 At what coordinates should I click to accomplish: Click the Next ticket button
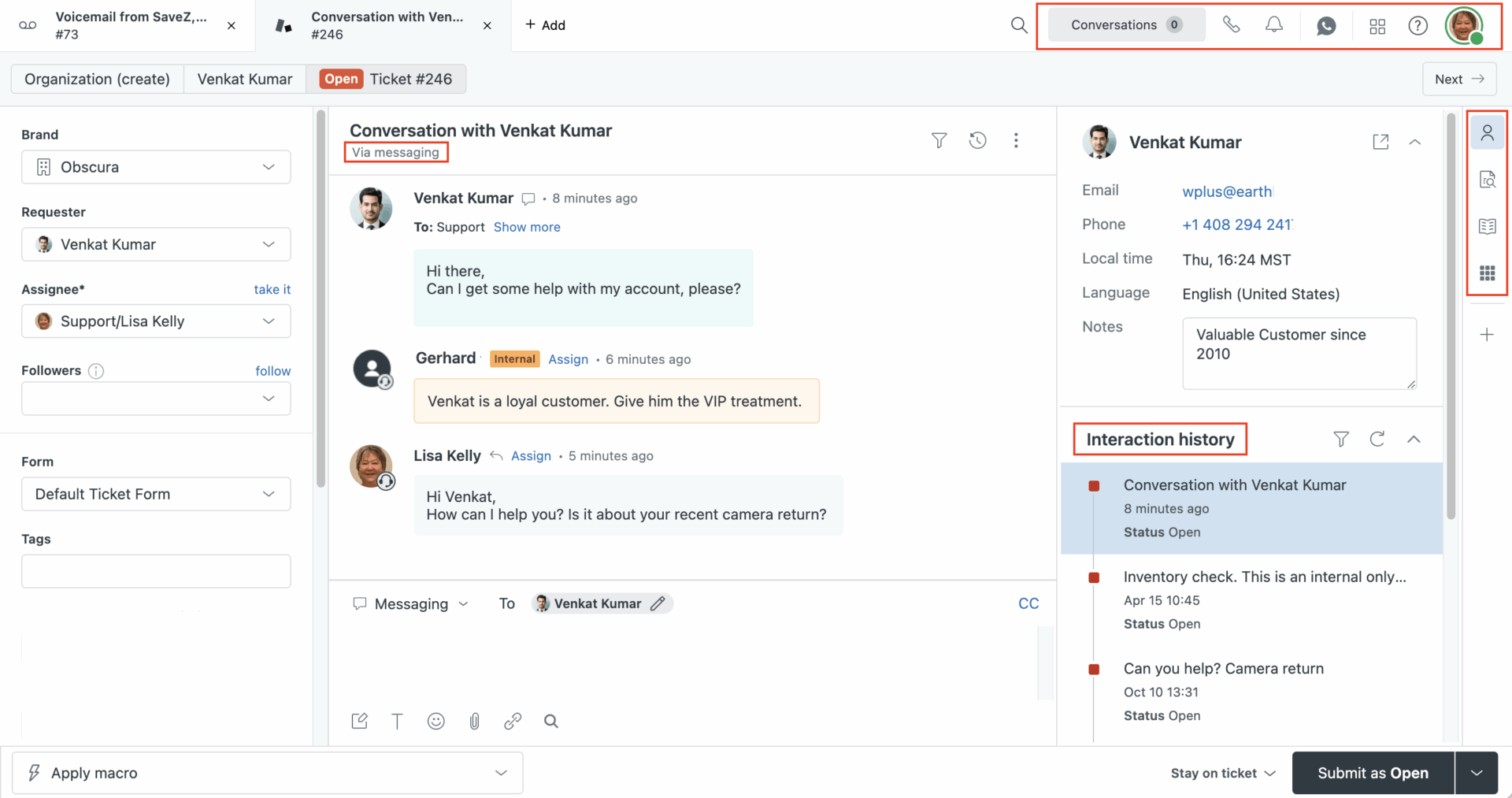coord(1458,79)
